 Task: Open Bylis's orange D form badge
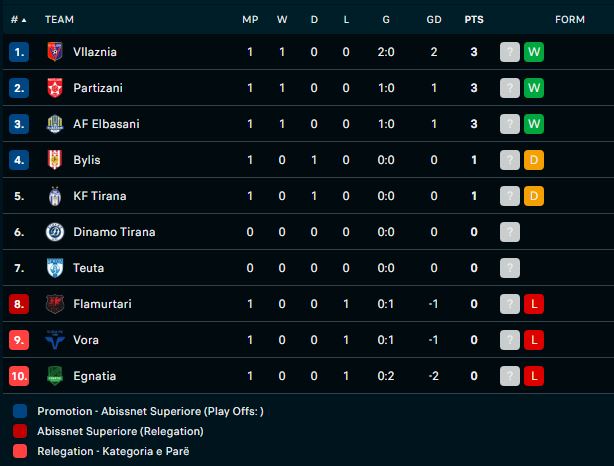(x=534, y=160)
